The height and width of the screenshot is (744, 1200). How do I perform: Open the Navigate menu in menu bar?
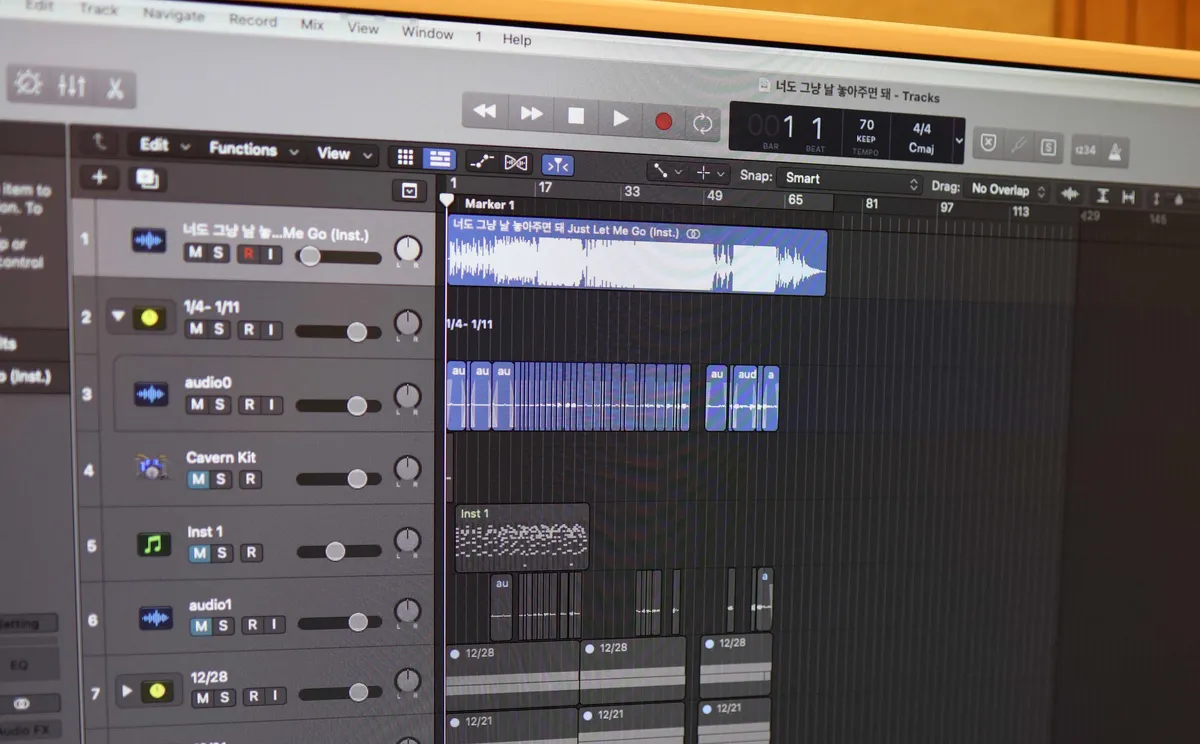173,15
